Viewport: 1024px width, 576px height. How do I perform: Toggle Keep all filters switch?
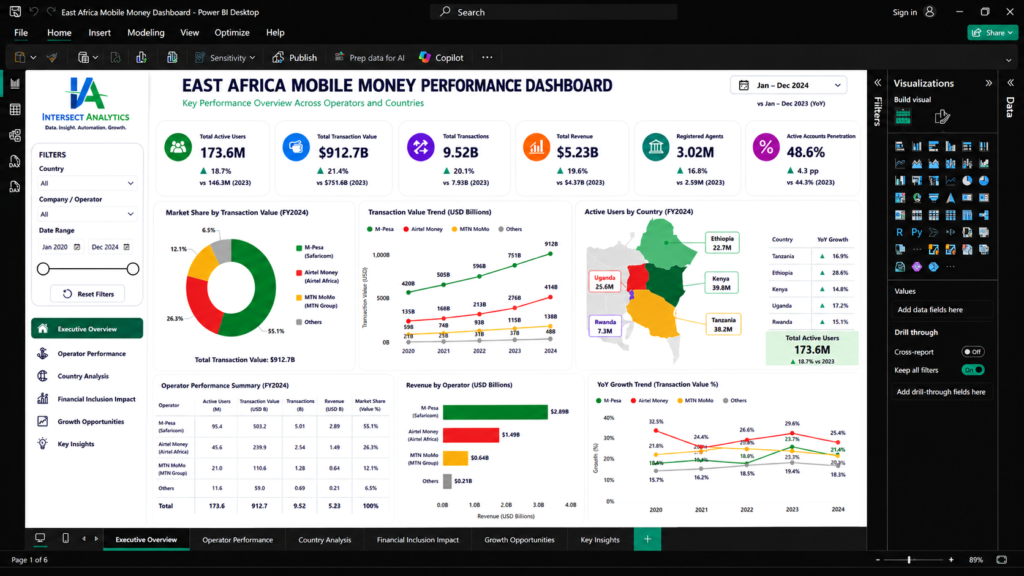[x=973, y=370]
